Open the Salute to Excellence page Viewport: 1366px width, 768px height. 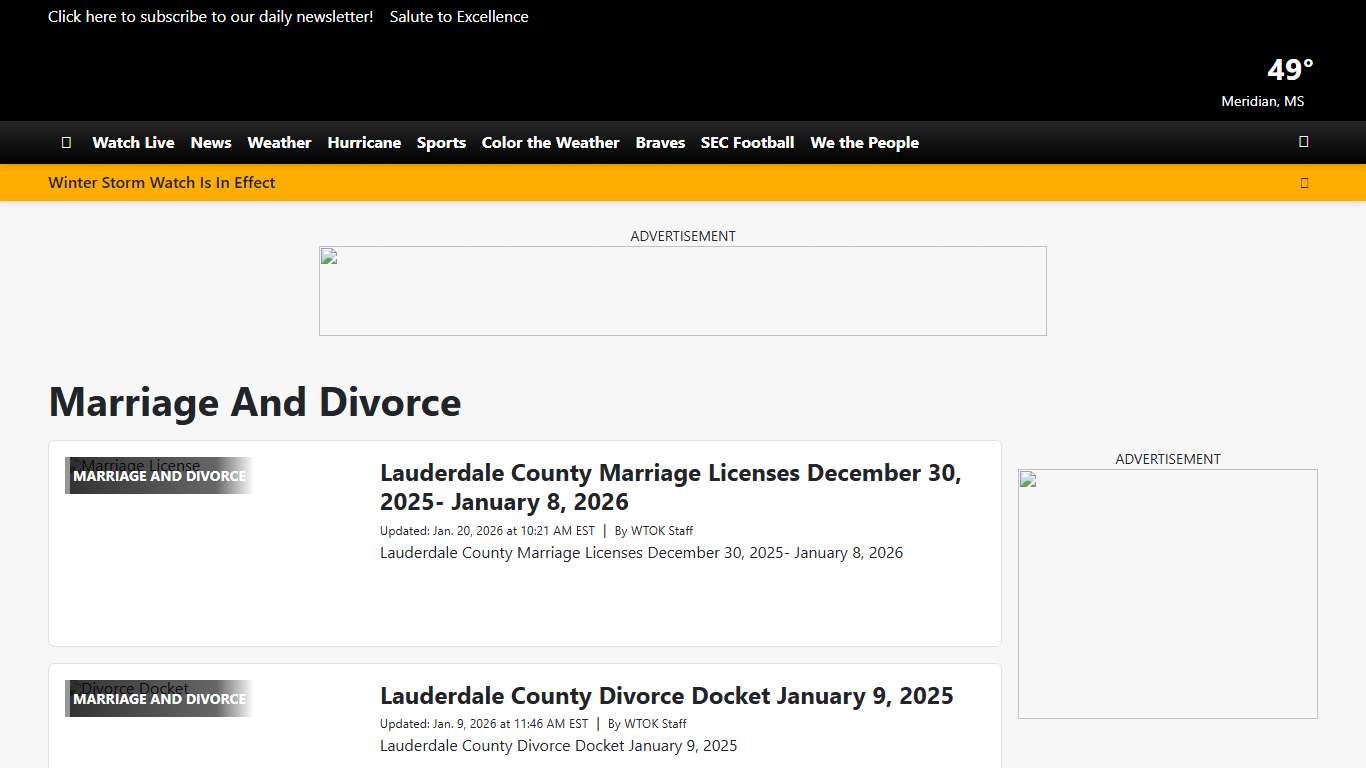point(458,16)
